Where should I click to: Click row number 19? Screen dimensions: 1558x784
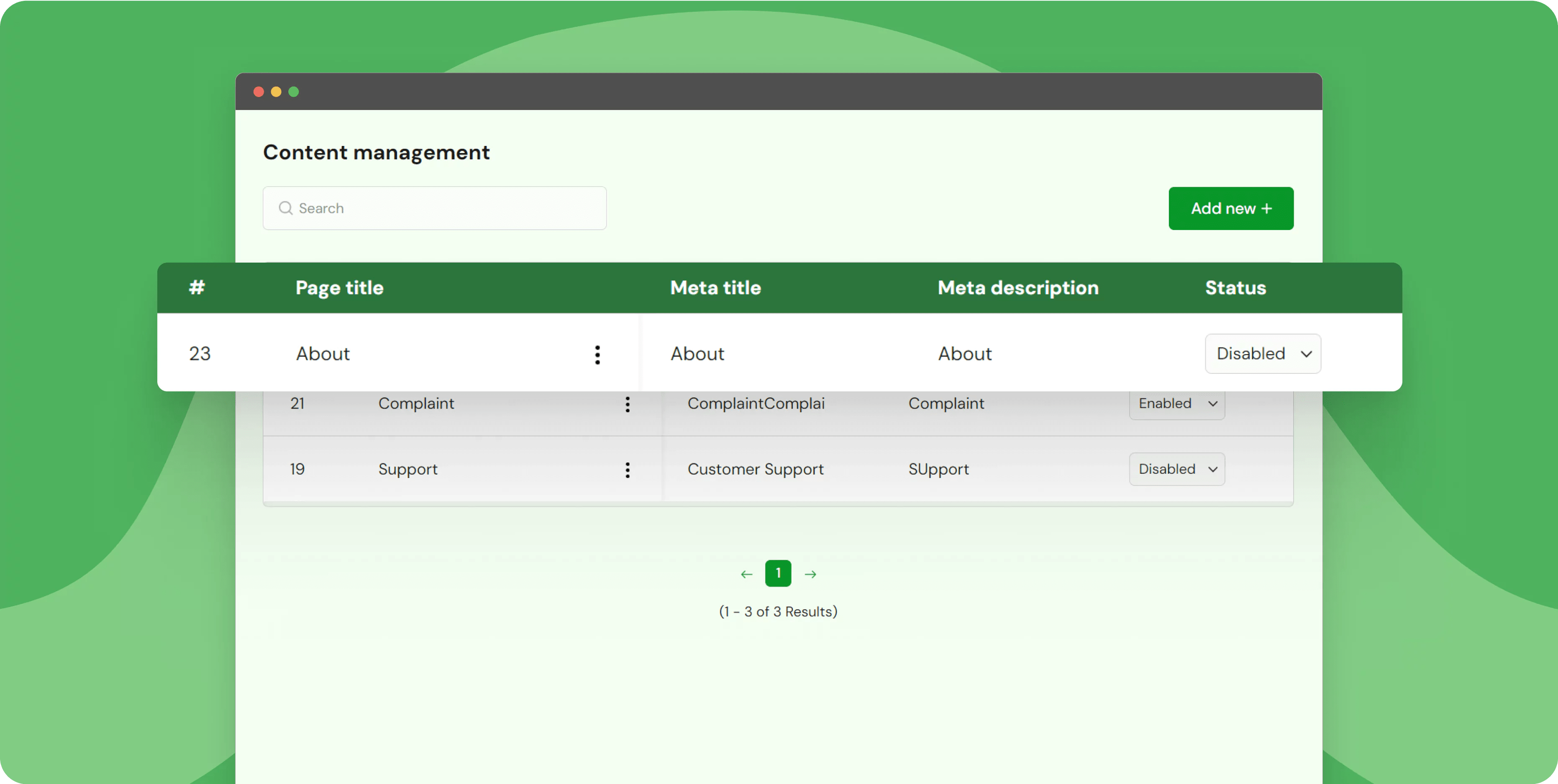(x=297, y=469)
